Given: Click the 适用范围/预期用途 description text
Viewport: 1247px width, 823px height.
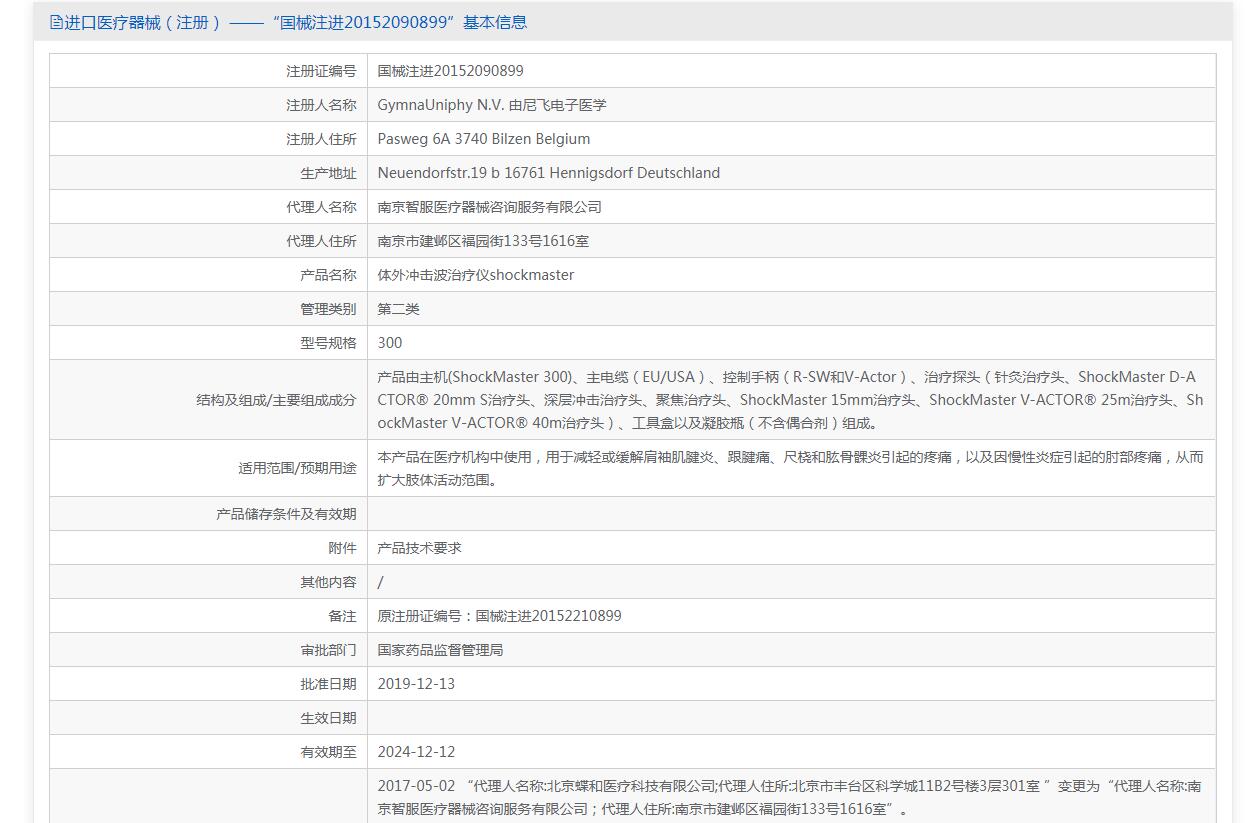Looking at the screenshot, I should (x=790, y=468).
